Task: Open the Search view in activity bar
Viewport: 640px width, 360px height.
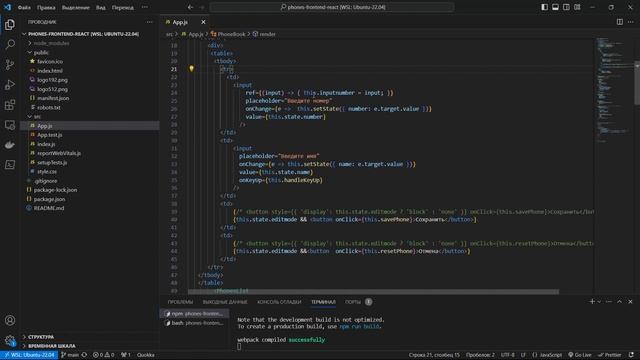Action: pyautogui.click(x=10, y=44)
